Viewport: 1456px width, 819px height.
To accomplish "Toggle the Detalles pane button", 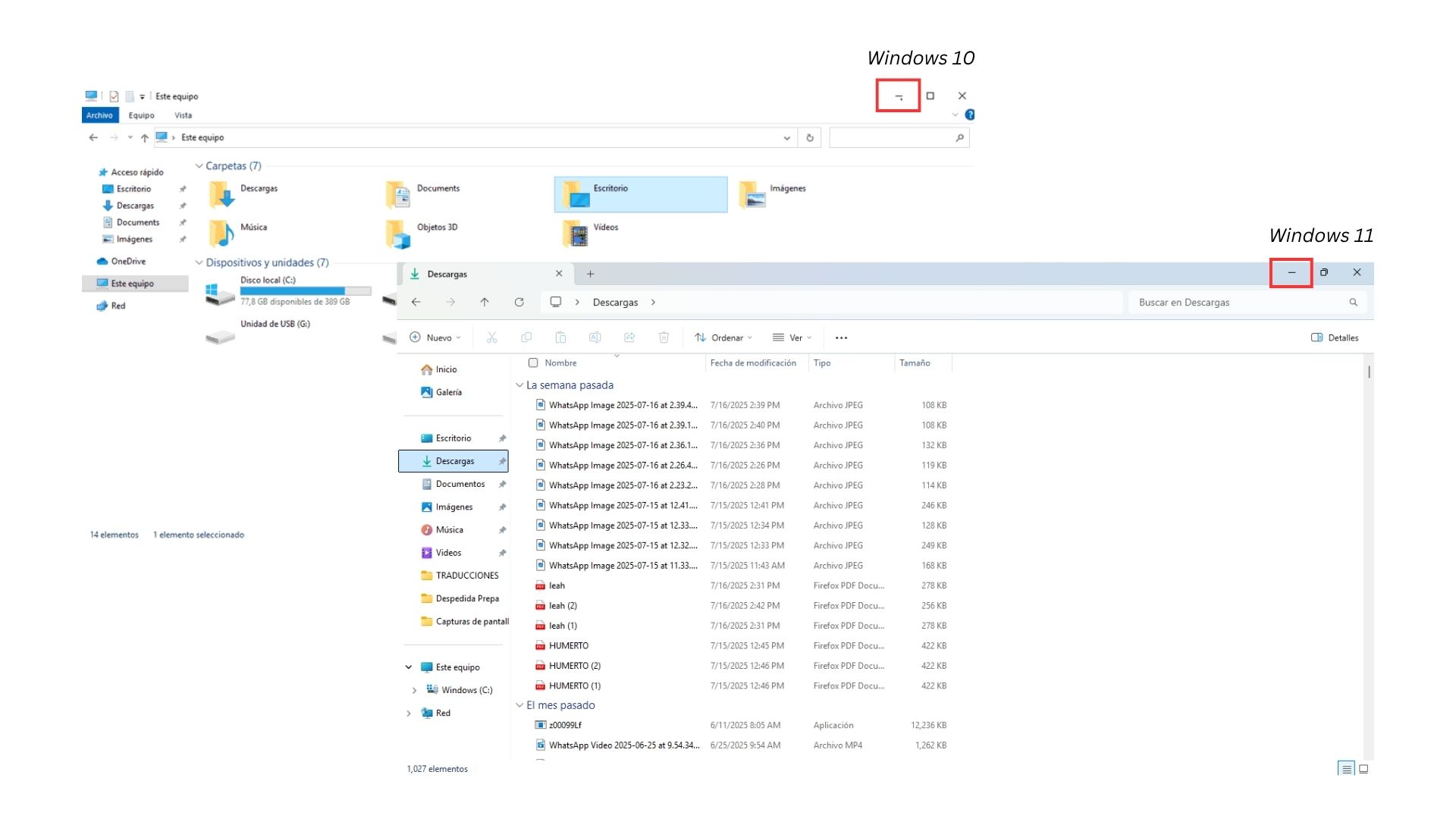I will [1335, 337].
